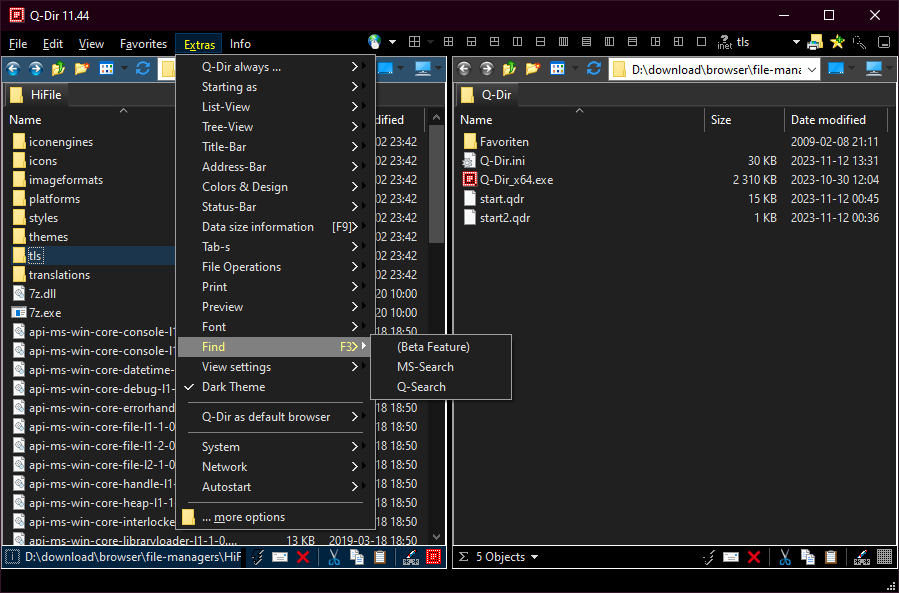Viewport: 899px width, 593px height.
Task: Click the scissors cut icon in right pane
Action: pyautogui.click(x=786, y=557)
